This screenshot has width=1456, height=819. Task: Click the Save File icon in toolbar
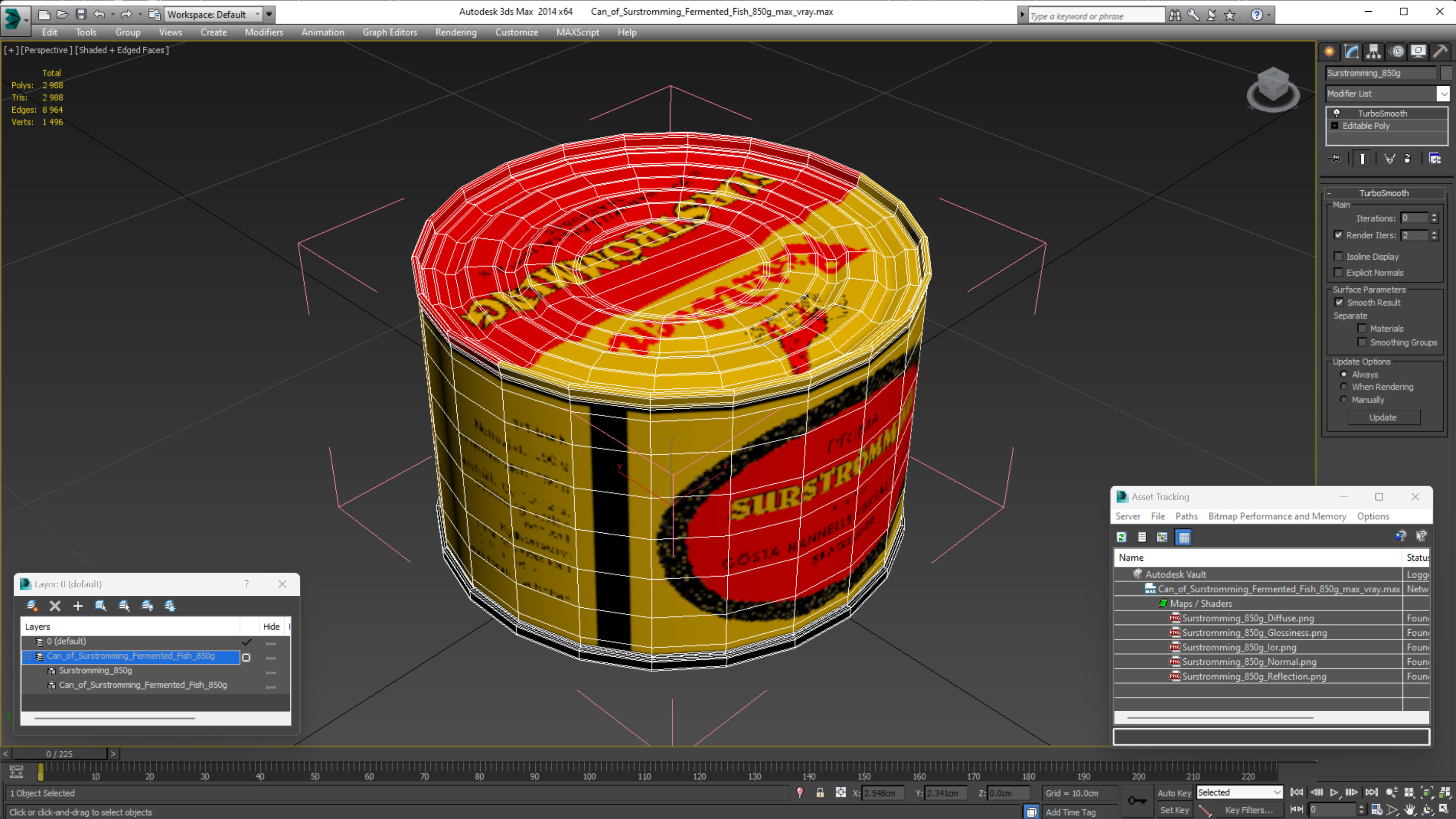point(81,14)
